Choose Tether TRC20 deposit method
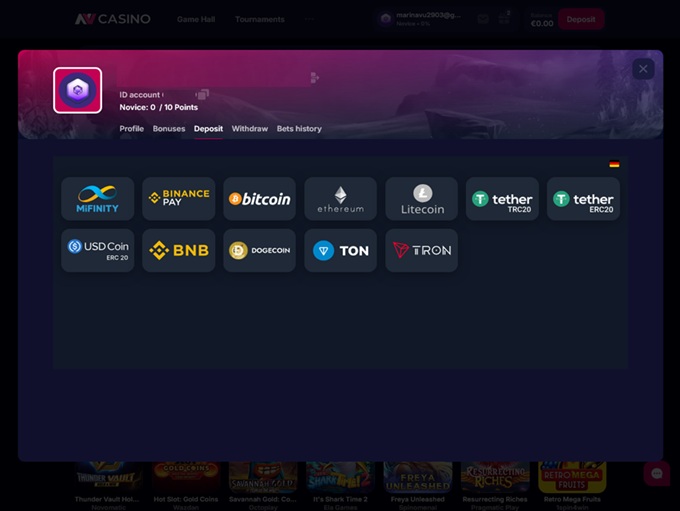Image resolution: width=680 pixels, height=511 pixels. point(502,199)
